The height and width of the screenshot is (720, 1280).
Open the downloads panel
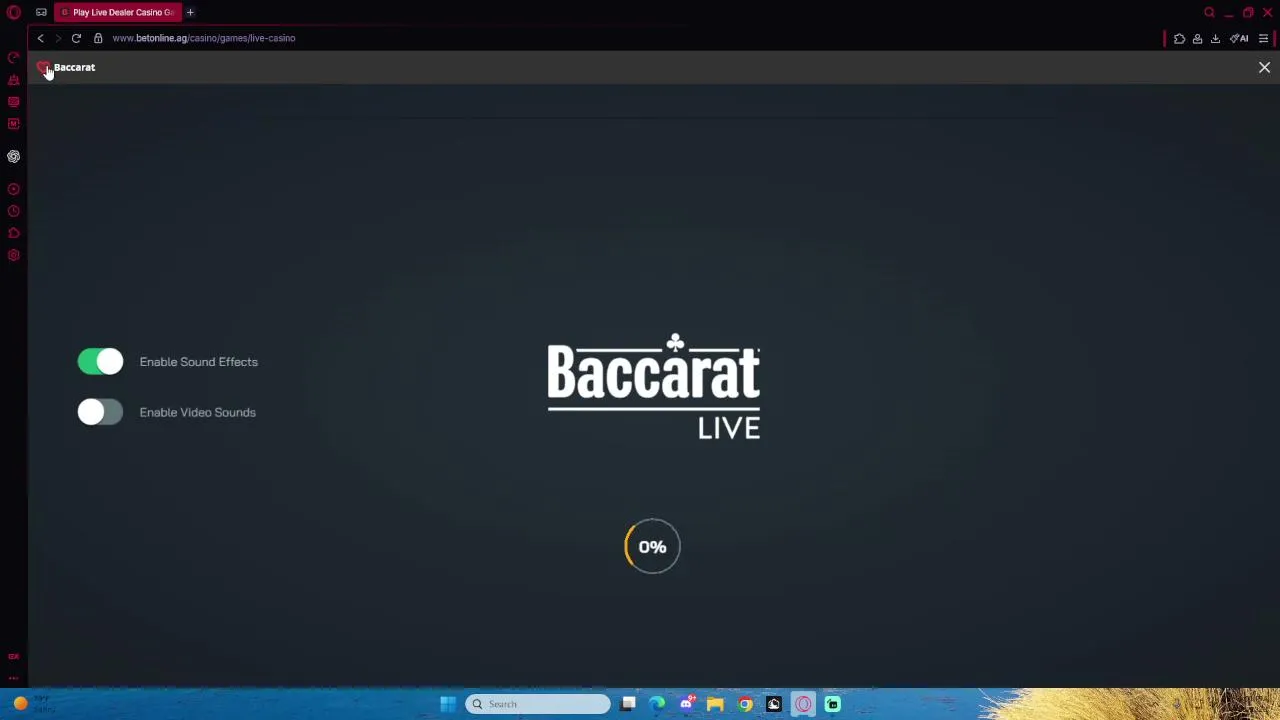point(1215,39)
